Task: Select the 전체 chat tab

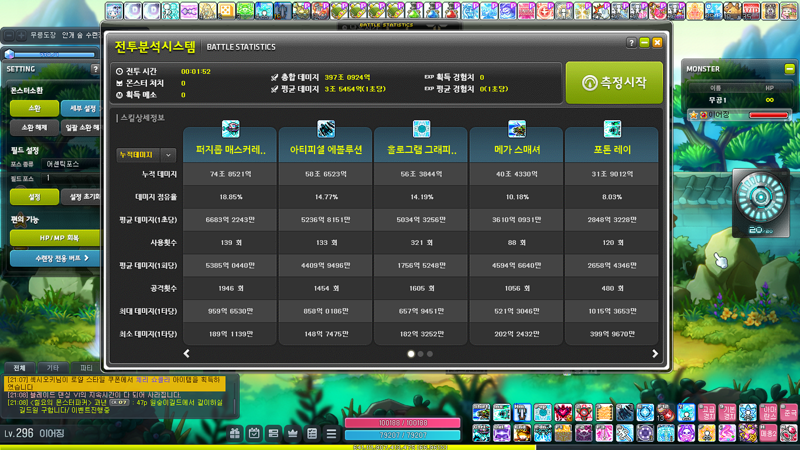Action: click(x=19, y=367)
